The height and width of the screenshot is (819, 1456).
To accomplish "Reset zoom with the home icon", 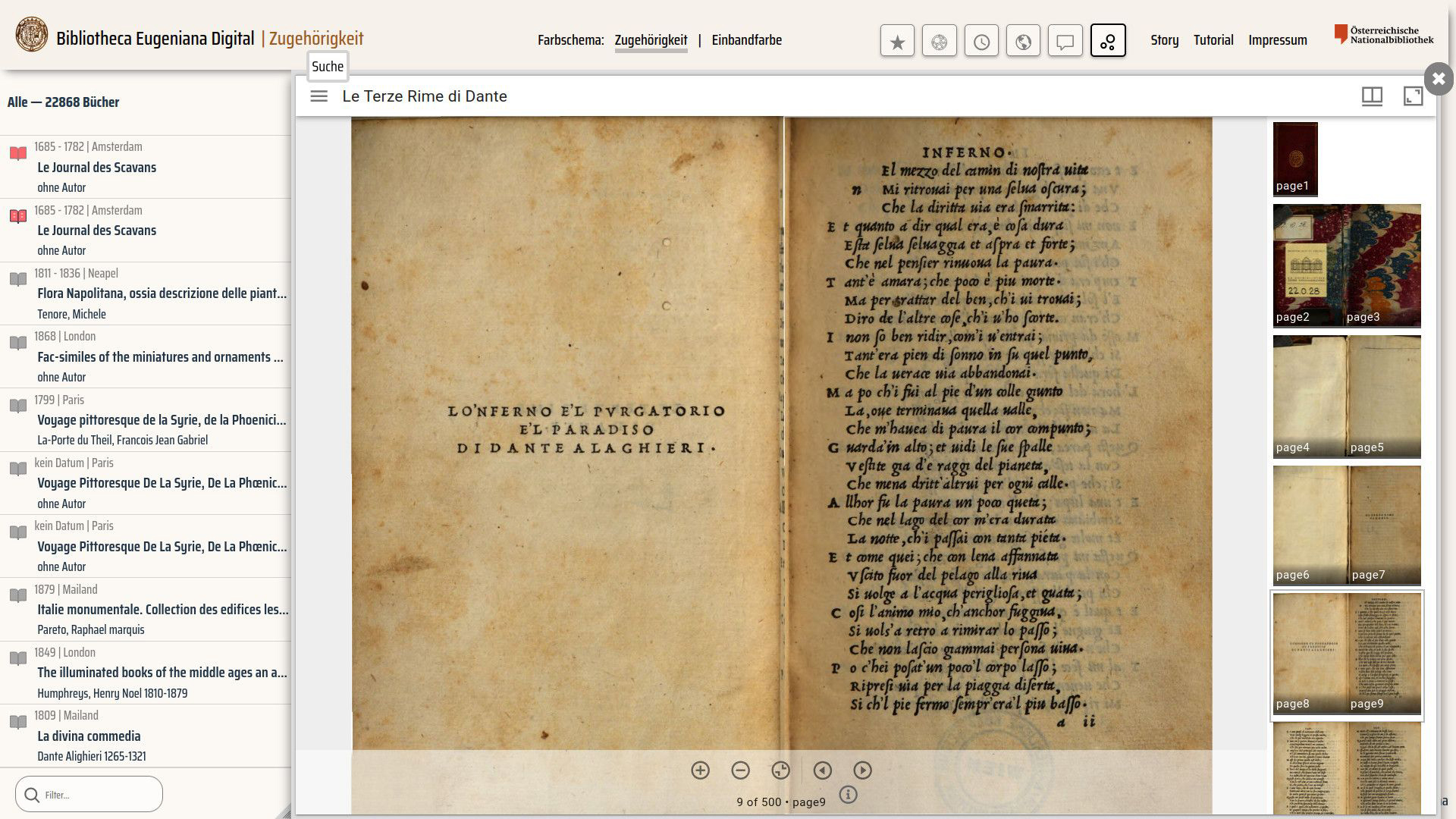I will (780, 770).
